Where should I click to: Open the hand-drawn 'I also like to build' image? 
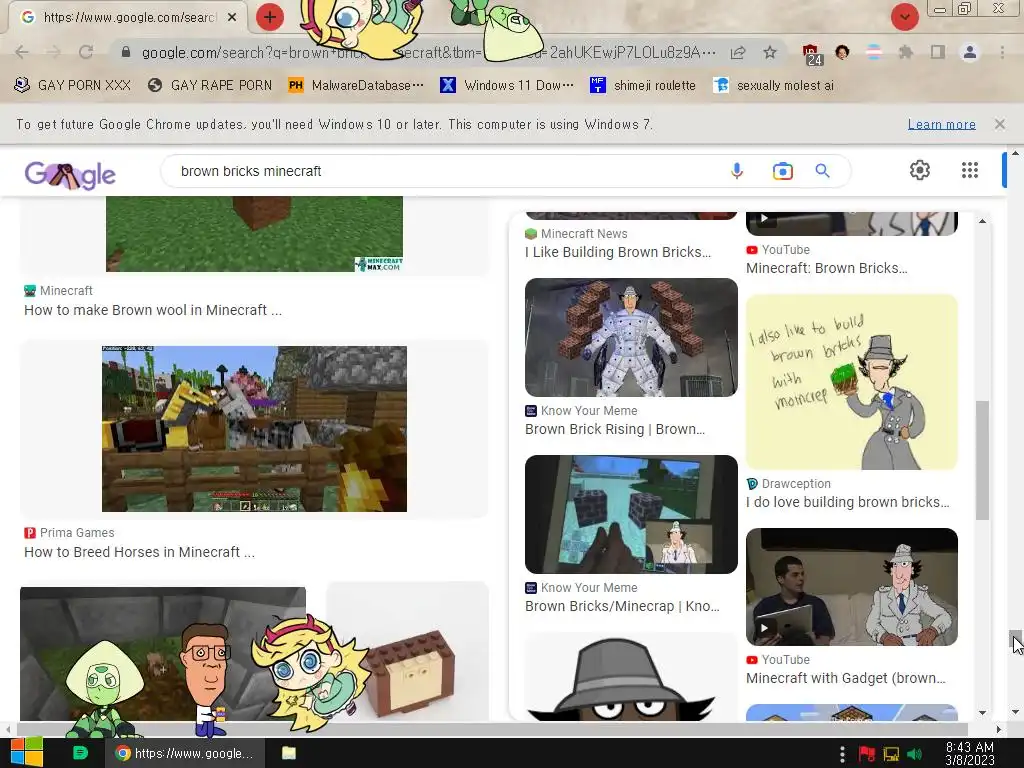click(x=852, y=382)
